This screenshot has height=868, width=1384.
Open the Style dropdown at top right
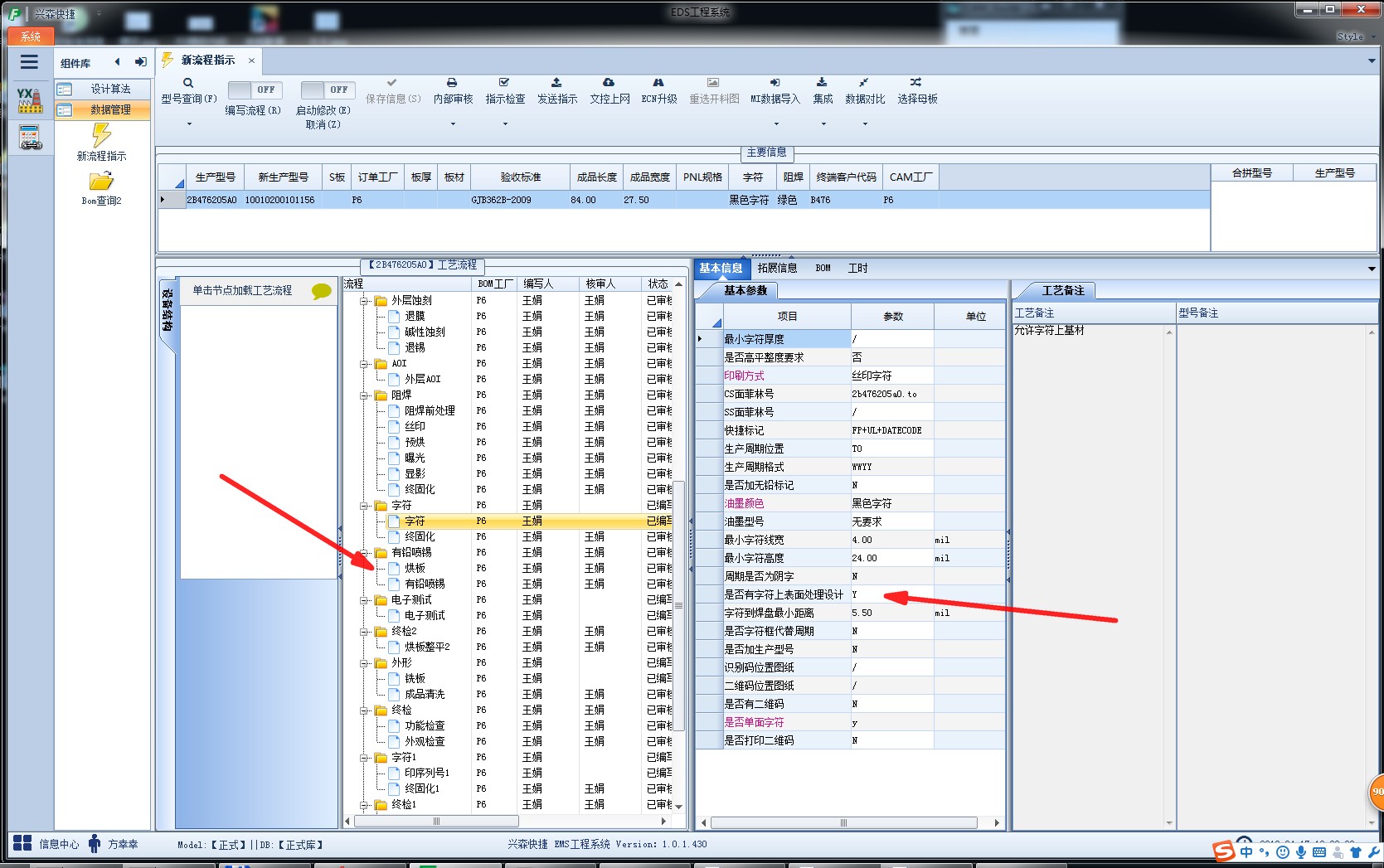pos(1356,36)
